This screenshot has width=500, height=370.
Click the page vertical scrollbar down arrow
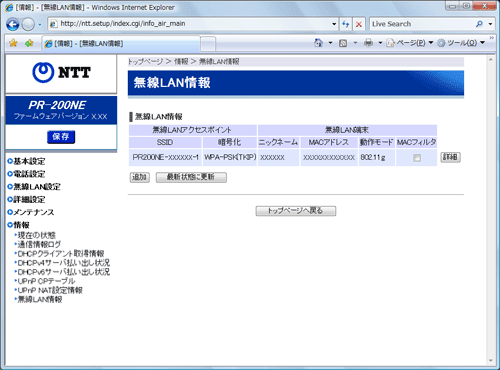(491, 361)
